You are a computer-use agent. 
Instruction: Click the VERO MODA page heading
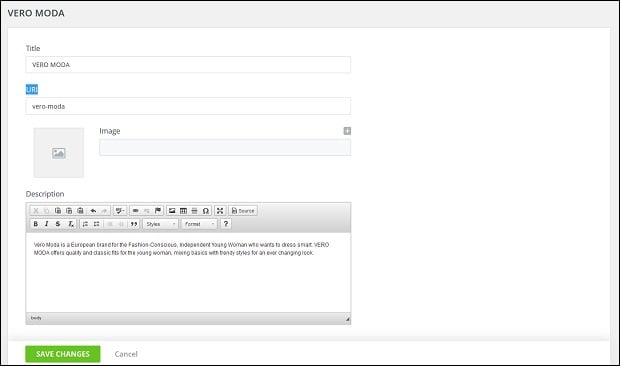36,13
